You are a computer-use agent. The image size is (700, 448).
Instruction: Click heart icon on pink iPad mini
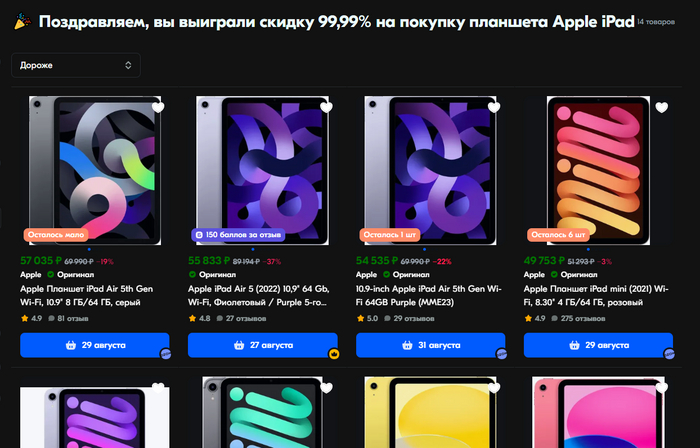point(662,107)
